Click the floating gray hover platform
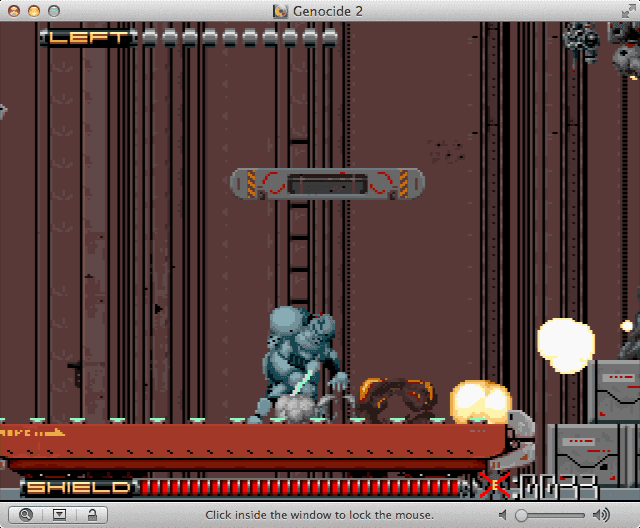The image size is (640, 528). 327,184
